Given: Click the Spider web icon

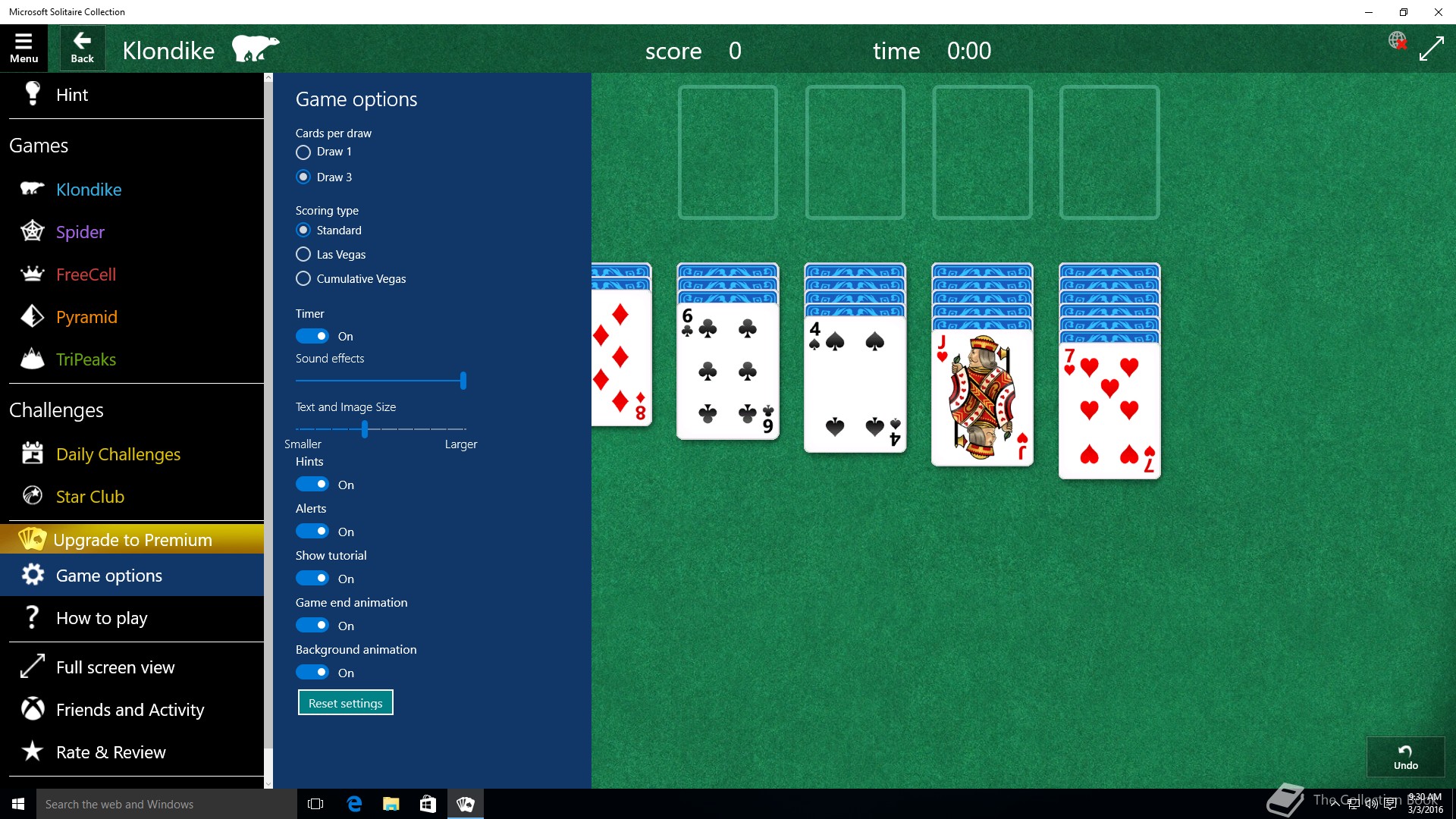Looking at the screenshot, I should (x=32, y=231).
